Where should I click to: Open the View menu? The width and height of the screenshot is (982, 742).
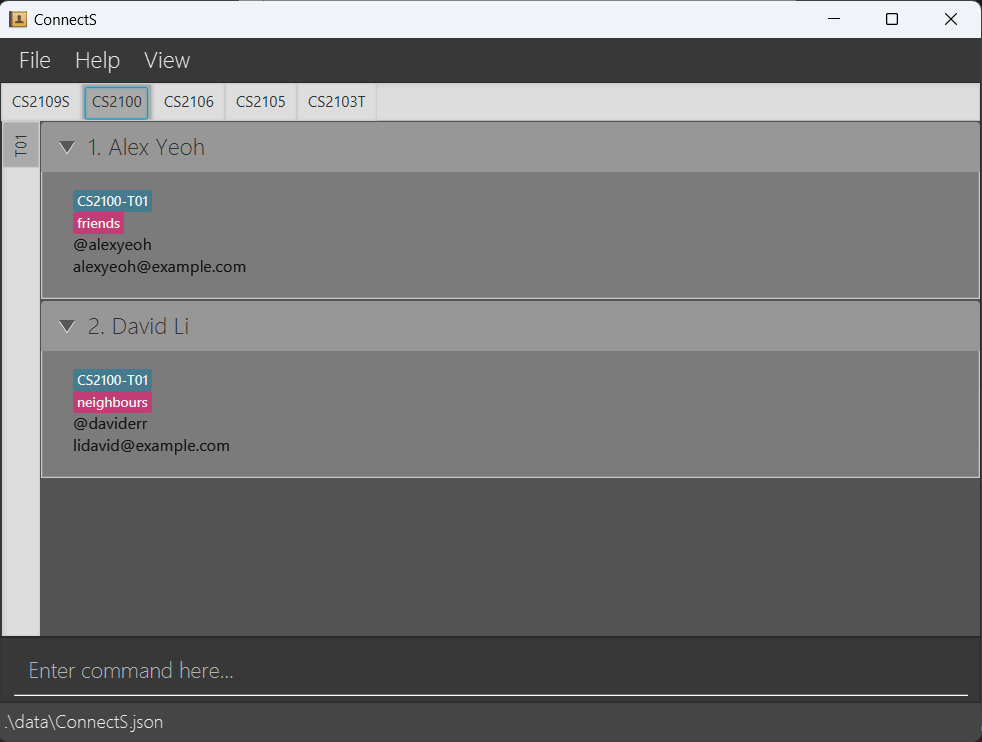[x=166, y=60]
